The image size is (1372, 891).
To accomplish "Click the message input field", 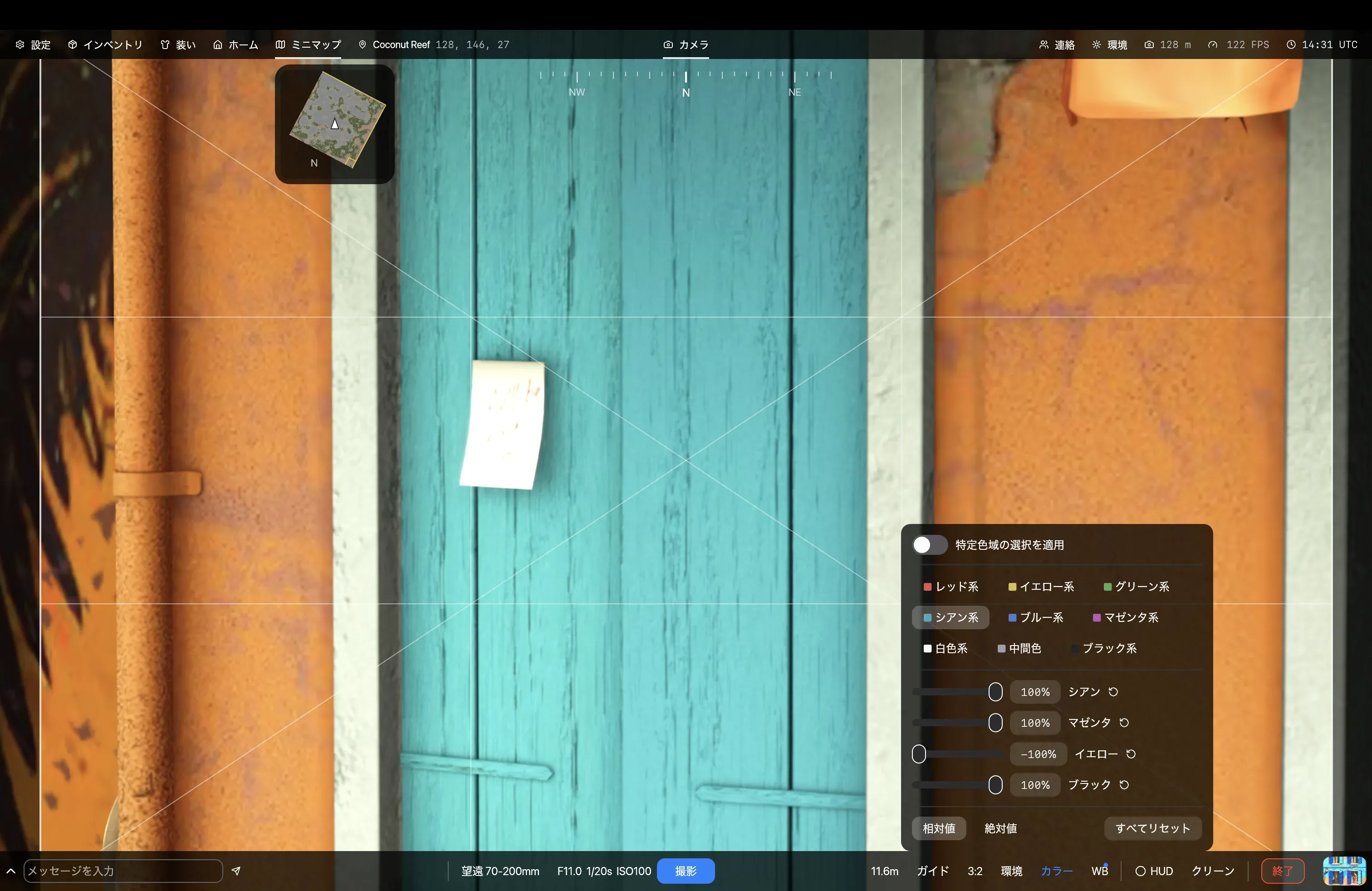I will tap(123, 871).
